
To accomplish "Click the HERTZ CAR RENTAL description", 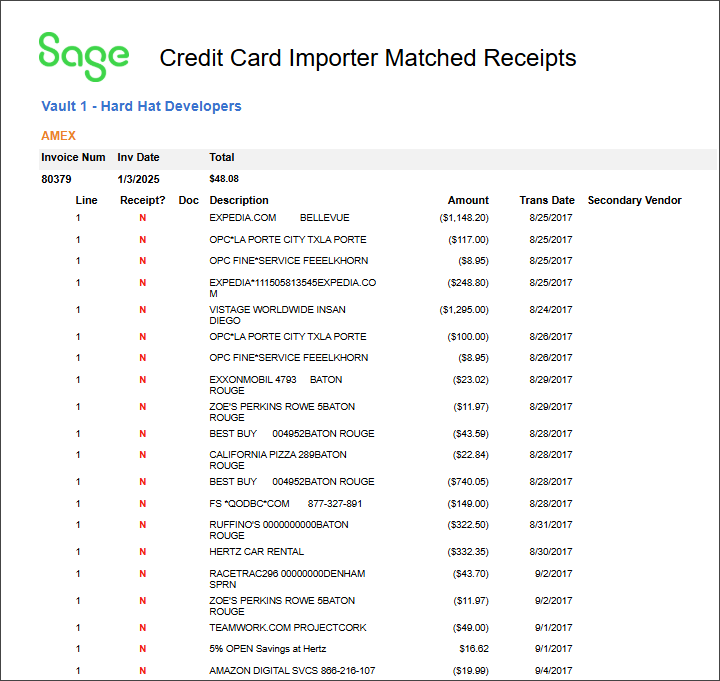I will (x=257, y=552).
